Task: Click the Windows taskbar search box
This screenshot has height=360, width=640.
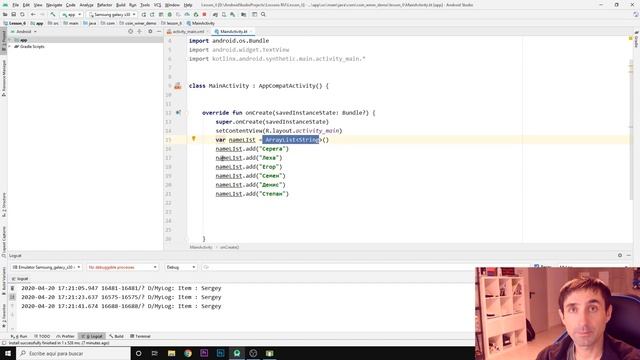Action: click(x=73, y=353)
